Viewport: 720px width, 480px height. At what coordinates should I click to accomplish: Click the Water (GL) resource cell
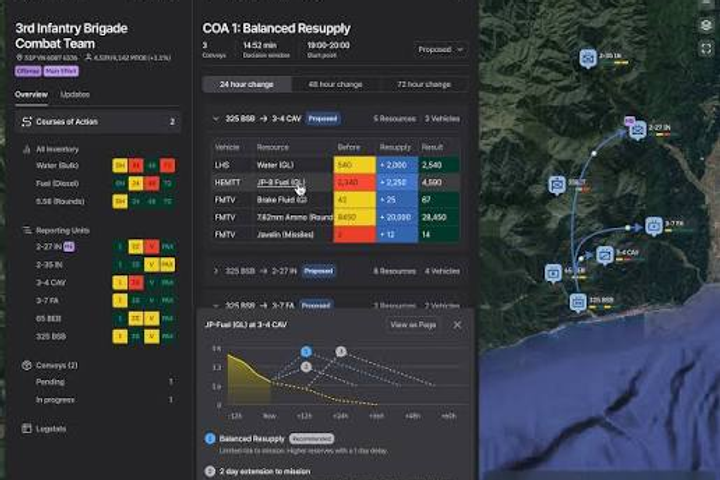(x=293, y=165)
